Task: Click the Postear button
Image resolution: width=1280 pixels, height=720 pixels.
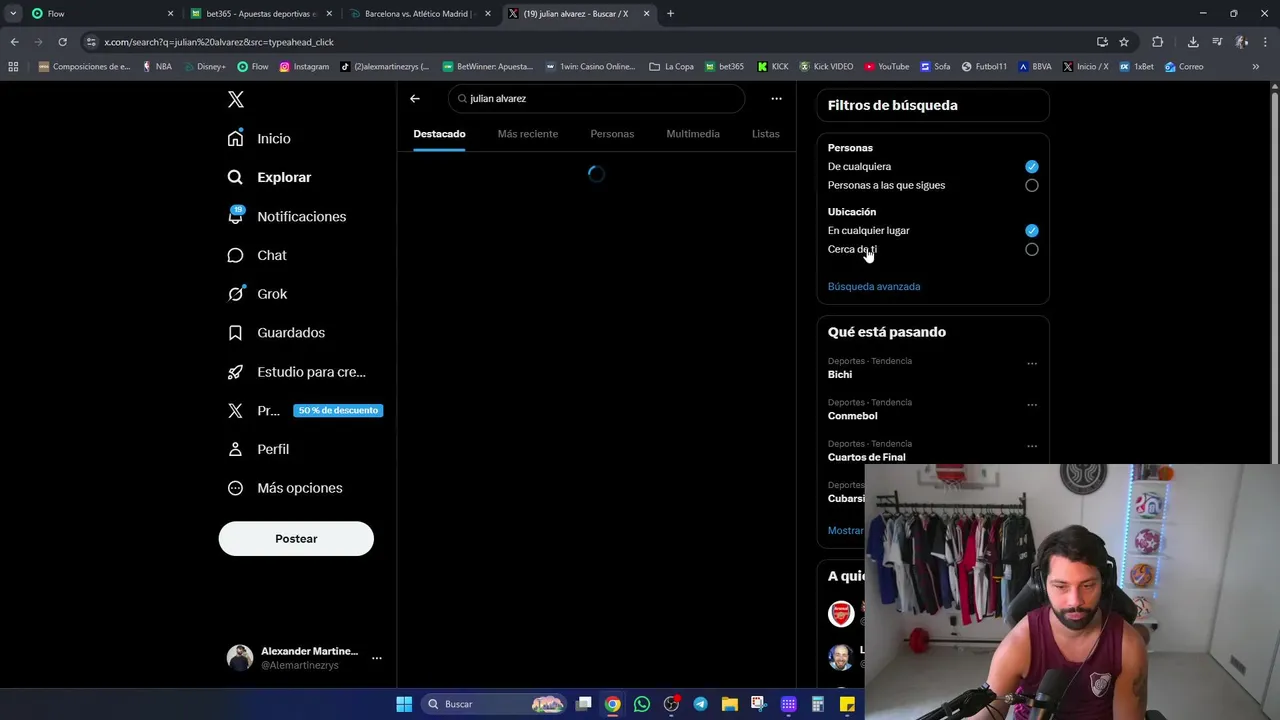Action: click(x=296, y=539)
